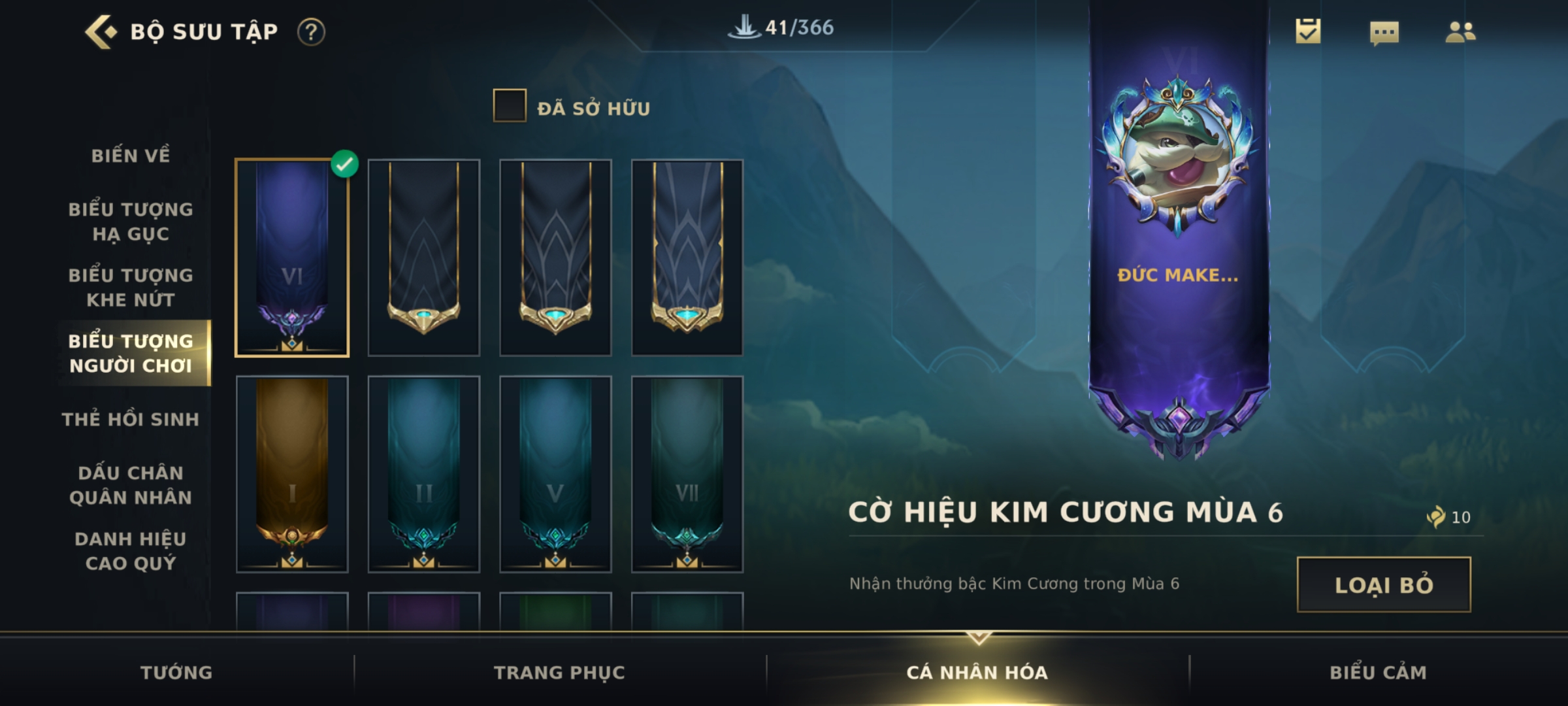
Task: Open the Biến Về category
Action: point(131,156)
